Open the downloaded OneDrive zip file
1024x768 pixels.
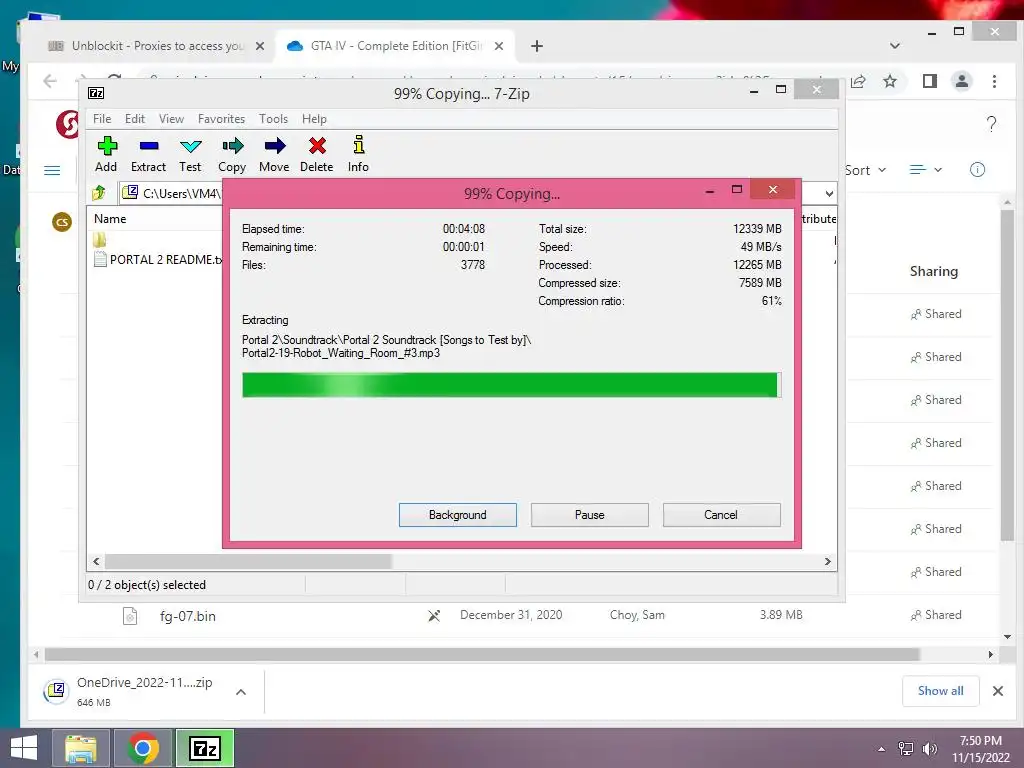pyautogui.click(x=127, y=691)
